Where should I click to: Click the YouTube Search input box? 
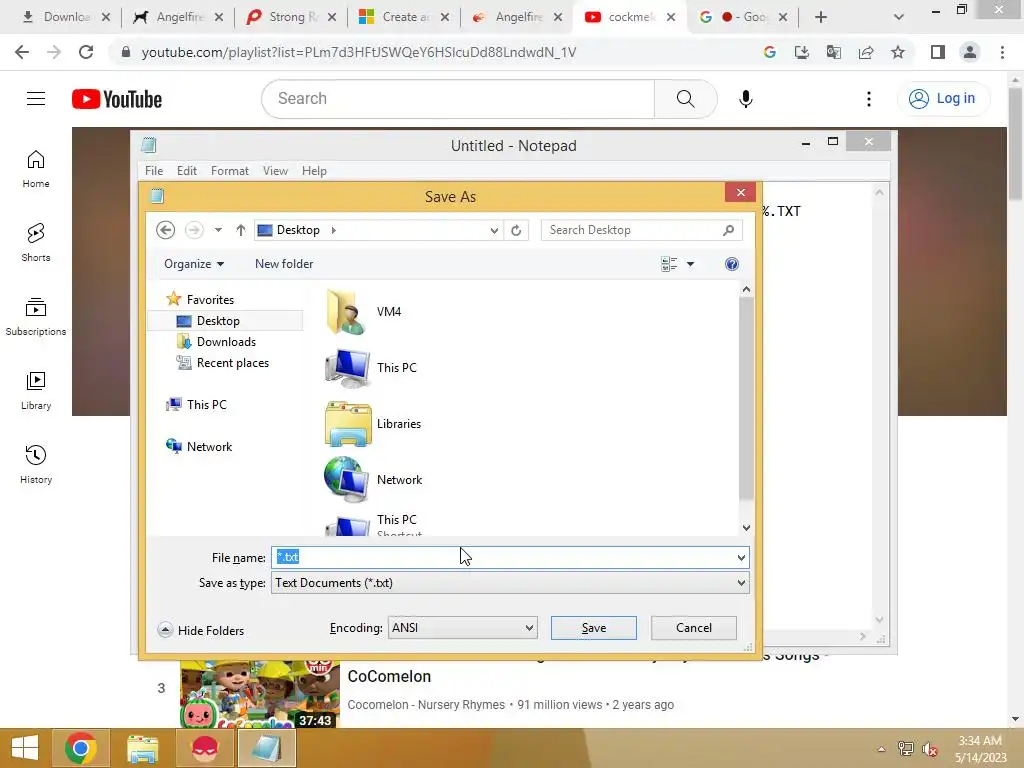pyautogui.click(x=458, y=99)
